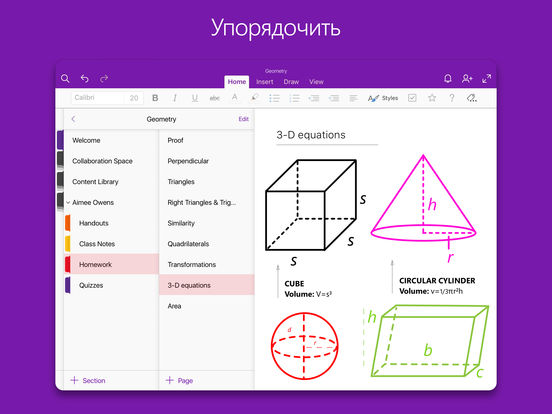Add the question mark tag
This screenshot has height=414, width=552.
pyautogui.click(x=452, y=98)
